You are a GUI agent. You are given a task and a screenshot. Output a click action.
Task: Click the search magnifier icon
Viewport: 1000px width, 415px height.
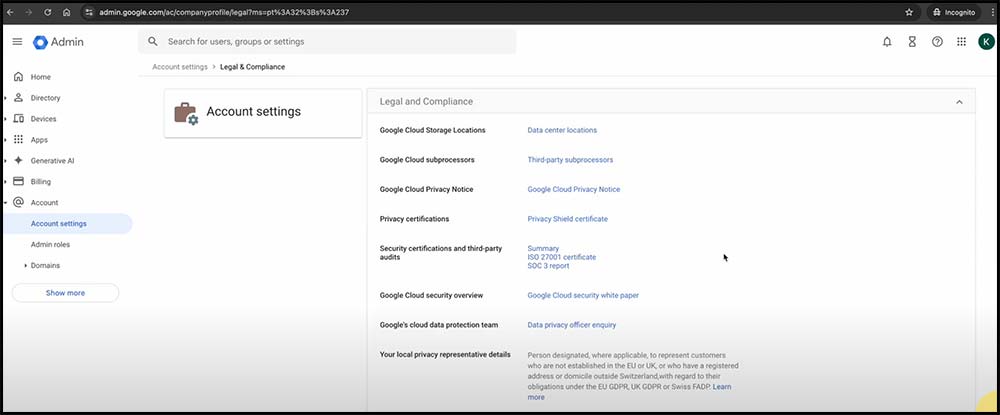tap(152, 41)
